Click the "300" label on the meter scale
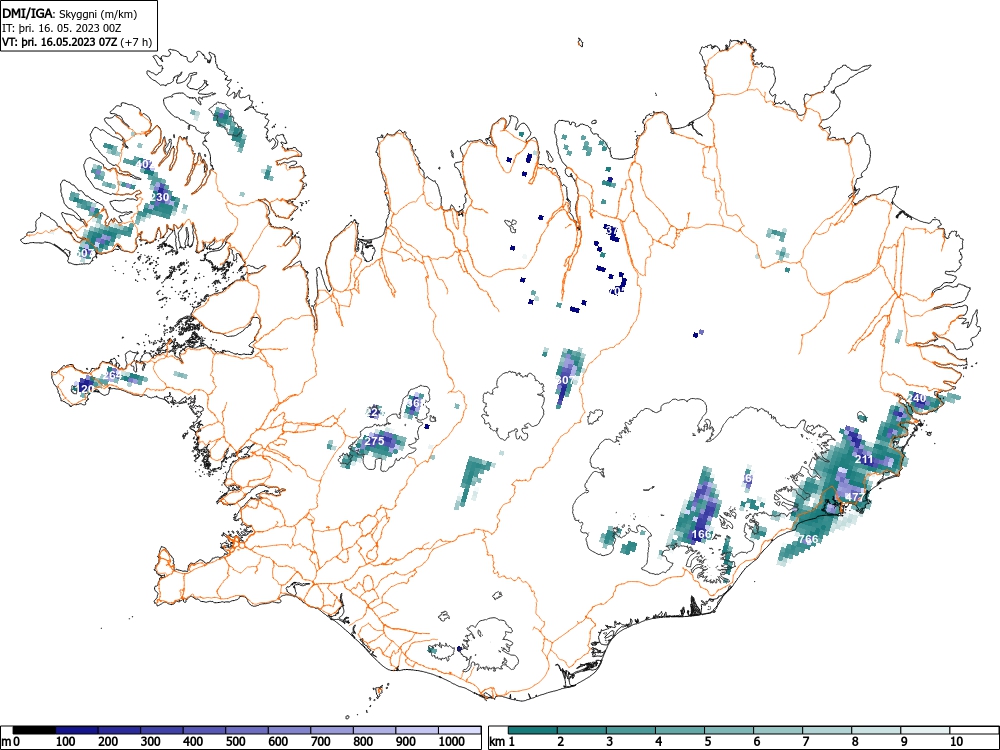This screenshot has height=750, width=1000. (x=151, y=742)
